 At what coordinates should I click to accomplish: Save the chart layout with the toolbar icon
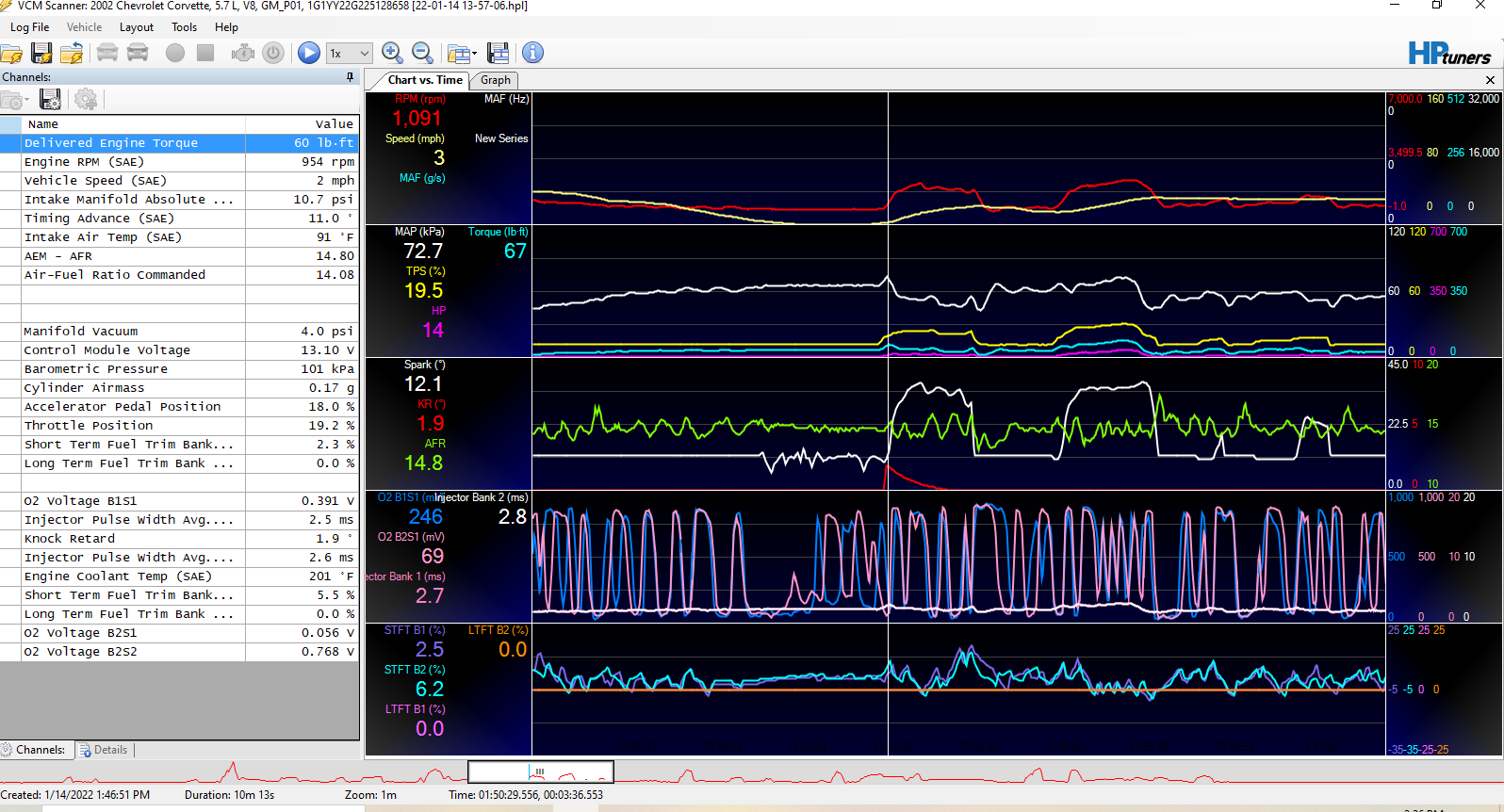tap(499, 54)
